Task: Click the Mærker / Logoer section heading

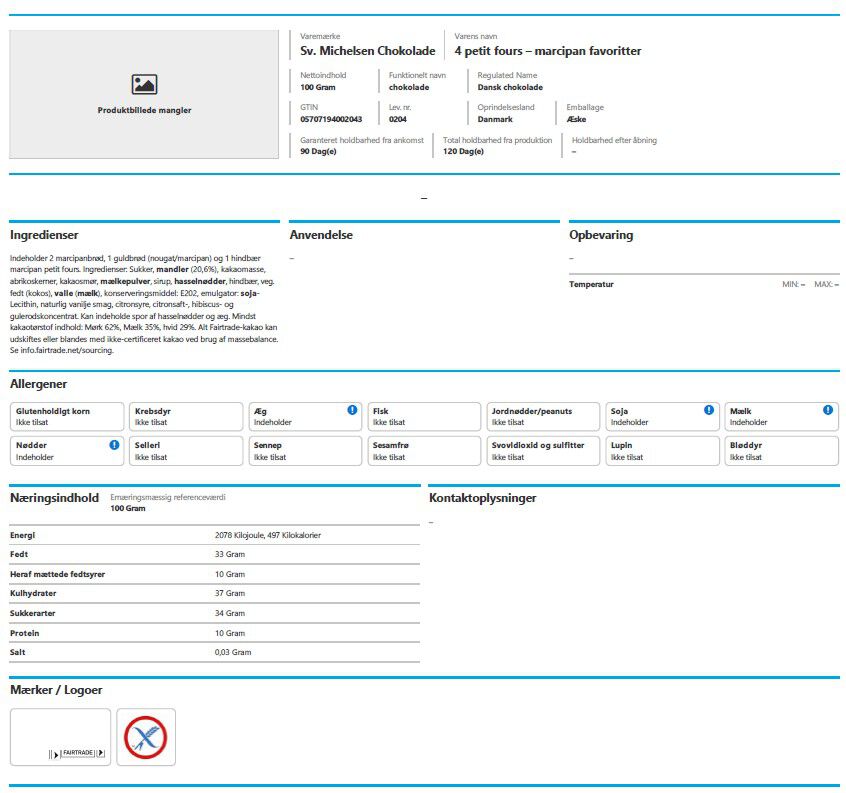Action: [56, 690]
